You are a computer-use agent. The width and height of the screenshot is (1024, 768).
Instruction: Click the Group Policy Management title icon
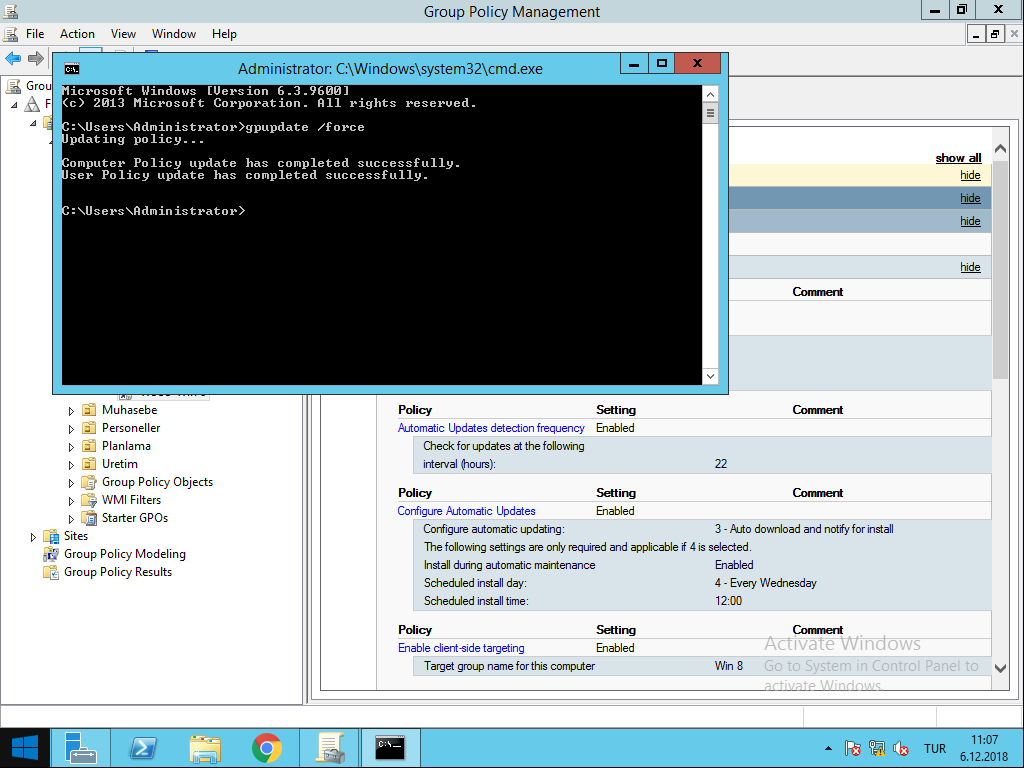click(10, 11)
